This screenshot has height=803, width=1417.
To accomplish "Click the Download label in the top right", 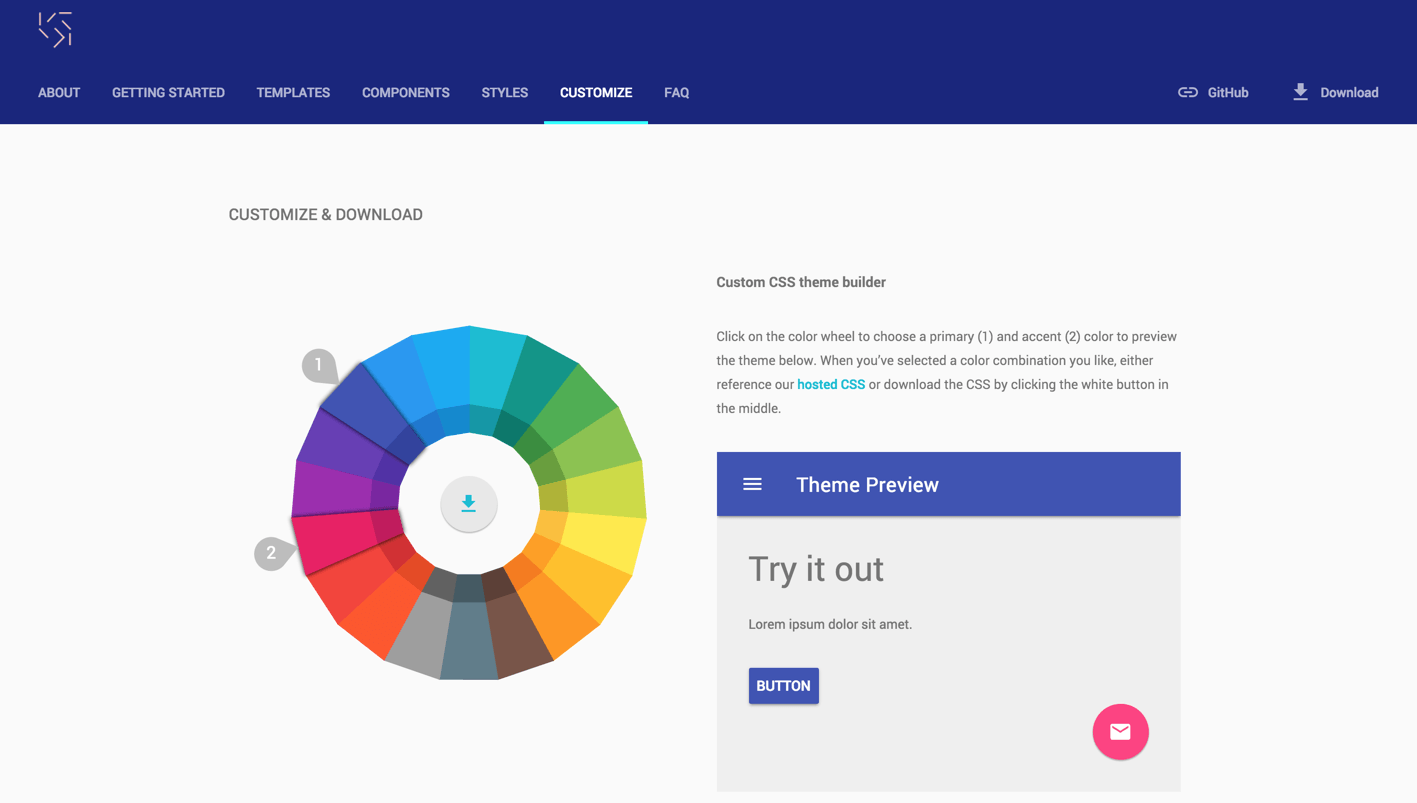I will (1347, 92).
